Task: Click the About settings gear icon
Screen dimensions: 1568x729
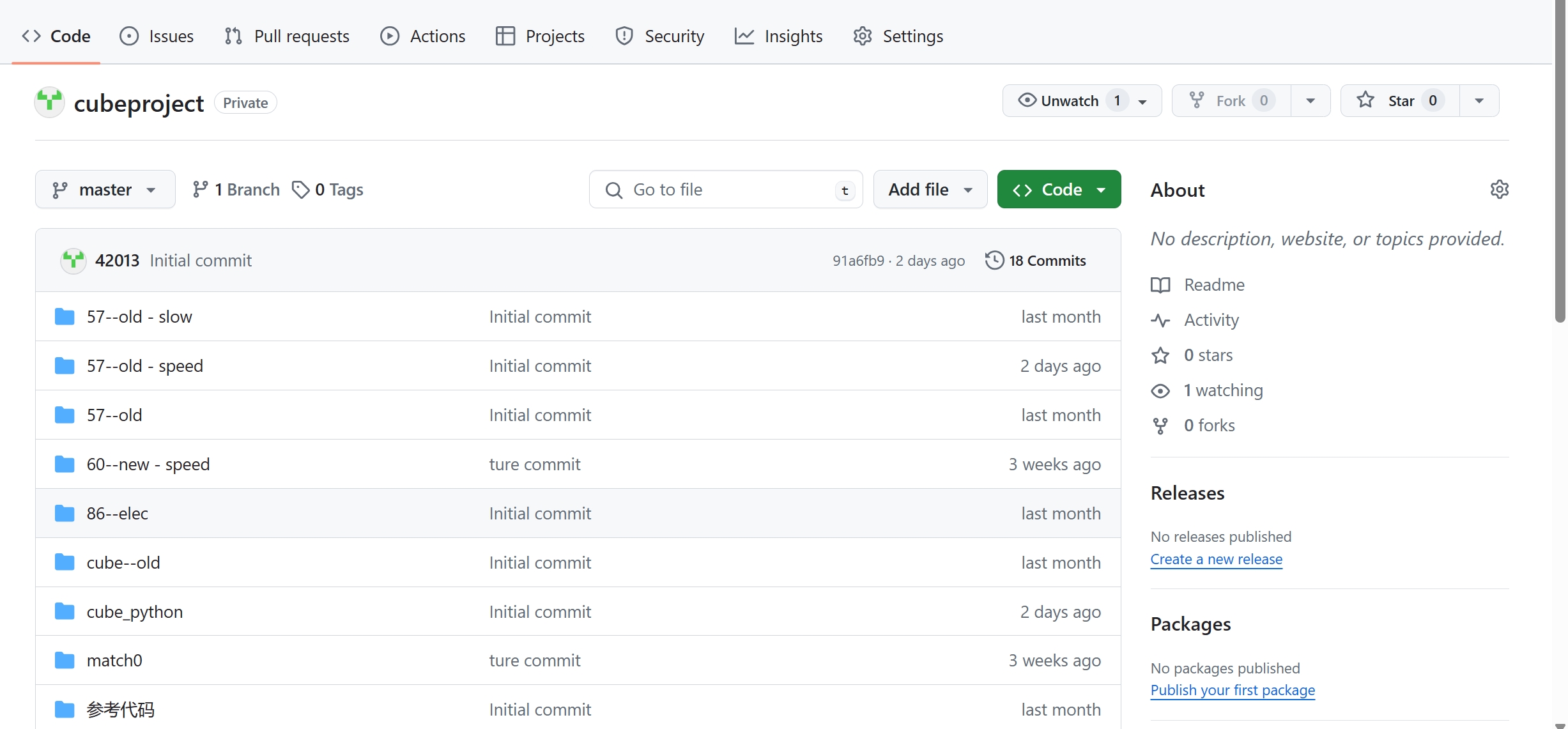Action: (1499, 190)
